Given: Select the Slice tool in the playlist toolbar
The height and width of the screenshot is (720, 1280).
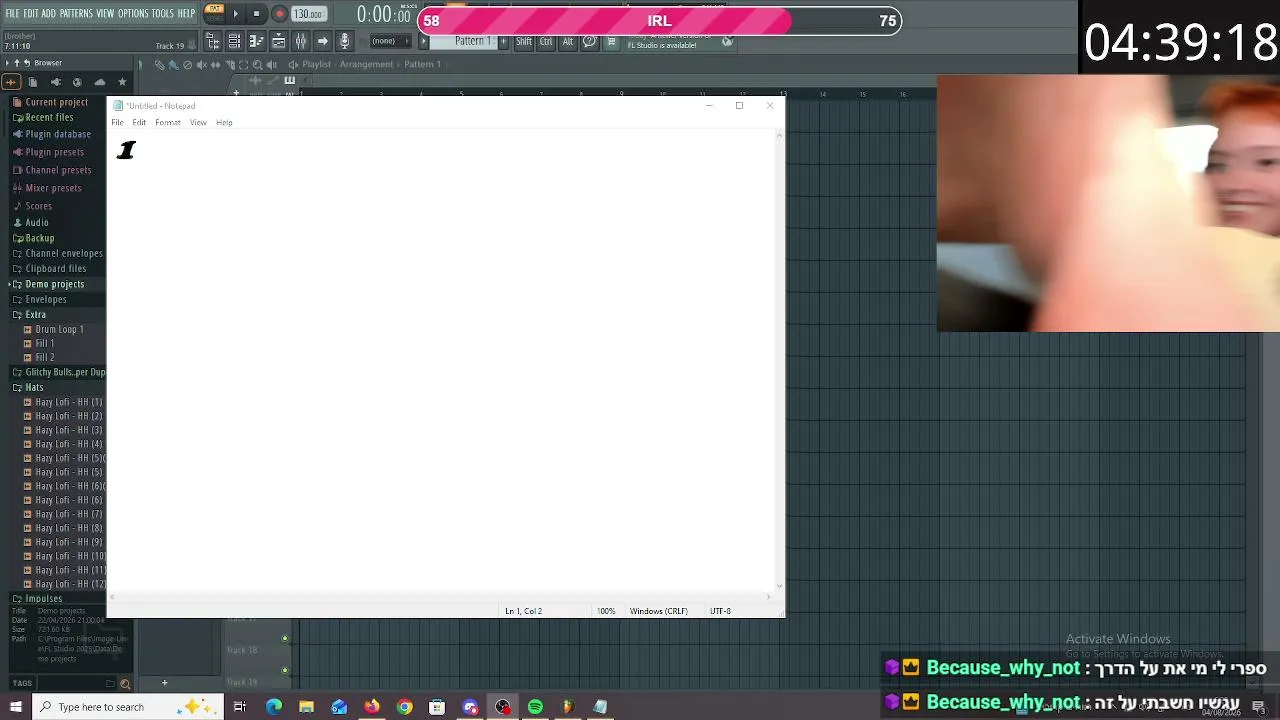Looking at the screenshot, I should [x=229, y=65].
